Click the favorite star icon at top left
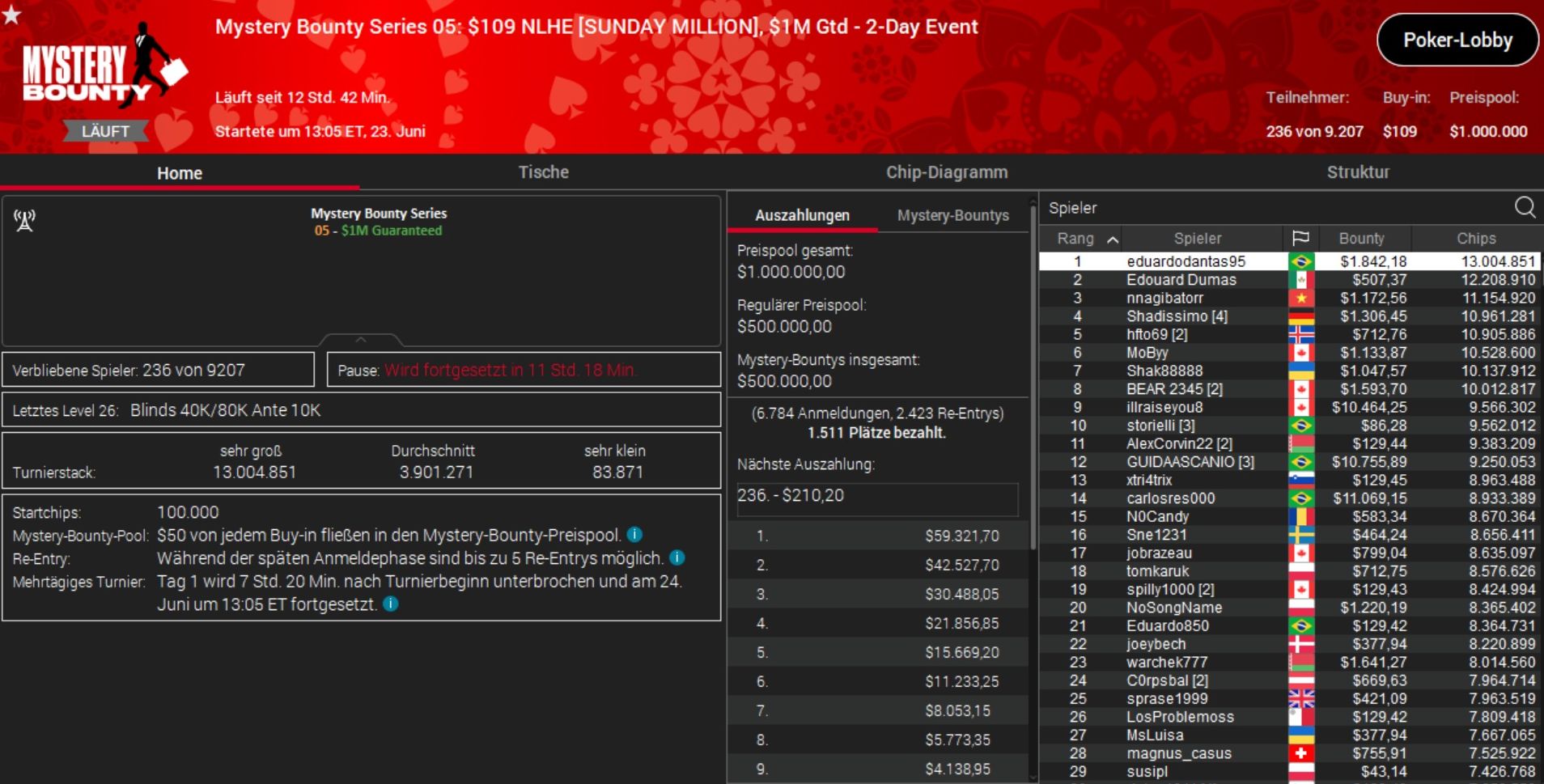1544x784 pixels. 11,13
